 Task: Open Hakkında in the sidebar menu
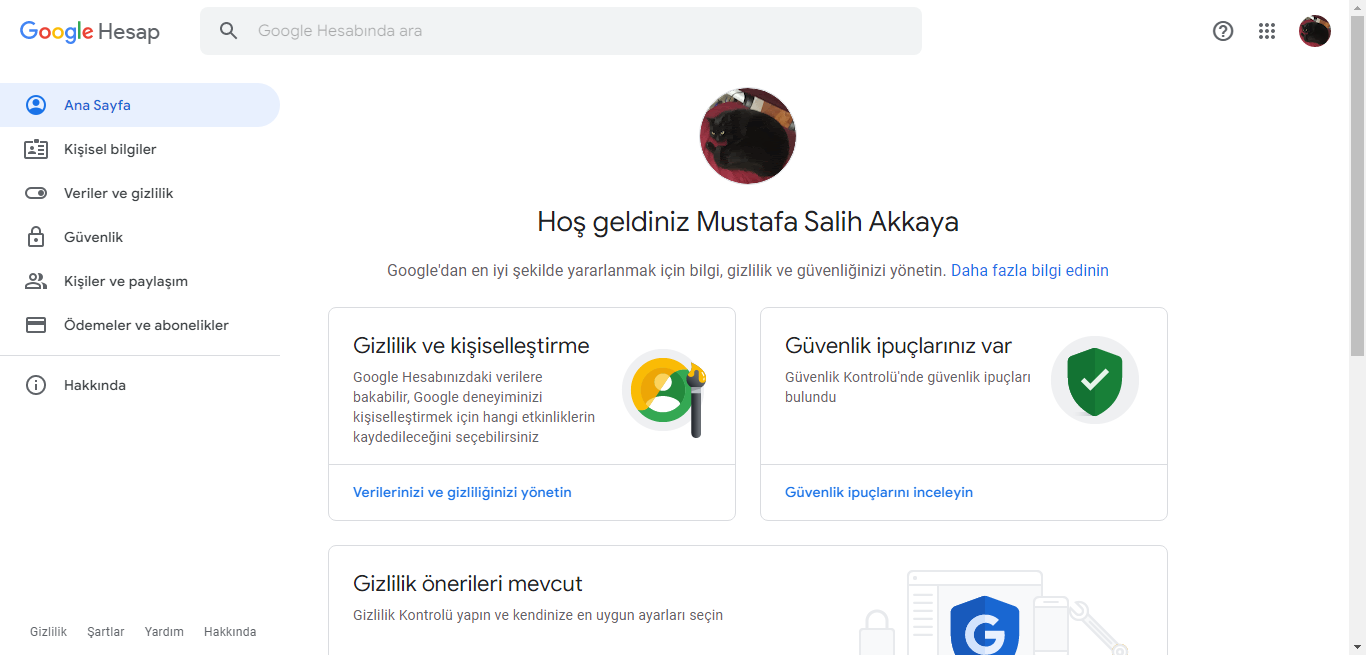(140, 385)
